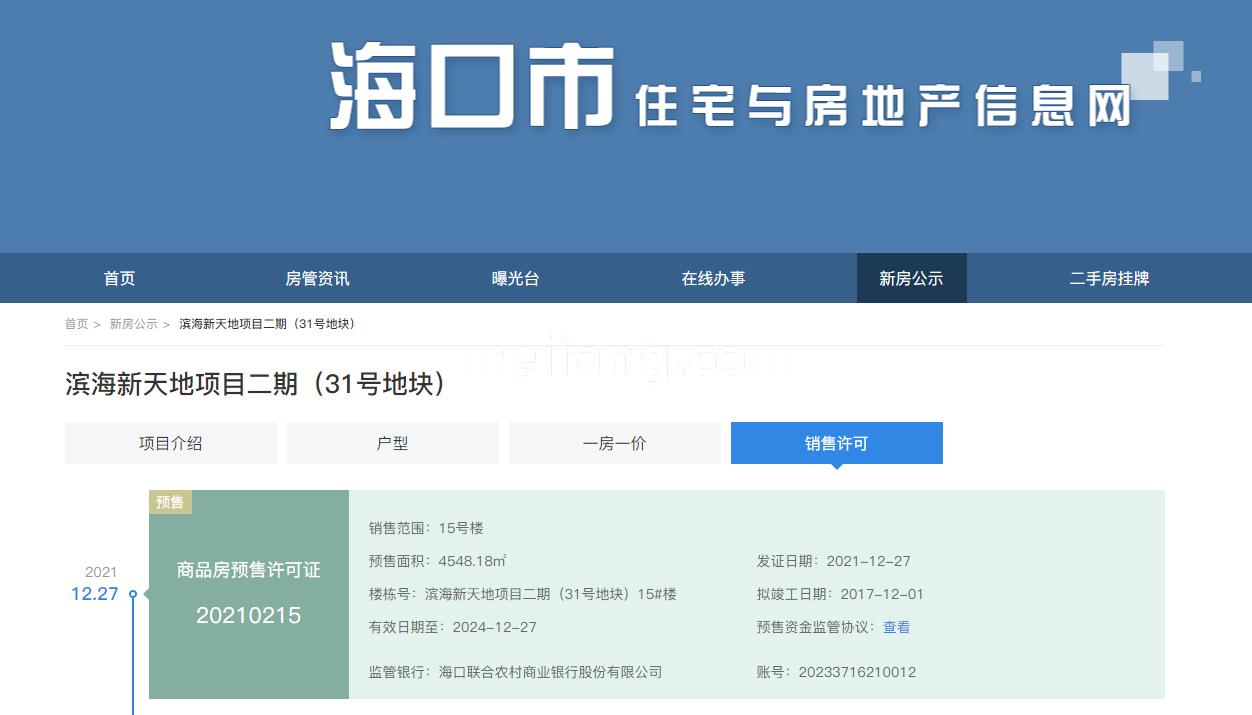Click the 首页 breadcrumb link
Viewport: 1252px width, 715px height.
tap(76, 324)
